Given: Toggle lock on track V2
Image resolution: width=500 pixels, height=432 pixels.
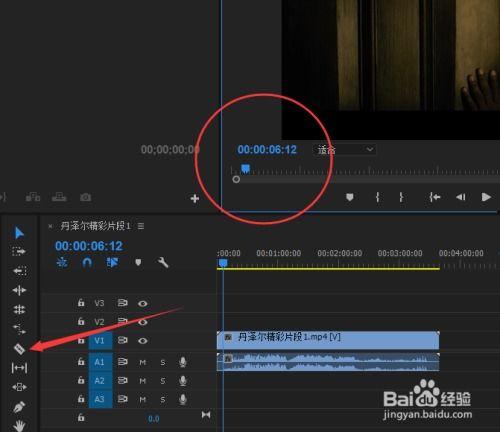Looking at the screenshot, I should click(81, 321).
